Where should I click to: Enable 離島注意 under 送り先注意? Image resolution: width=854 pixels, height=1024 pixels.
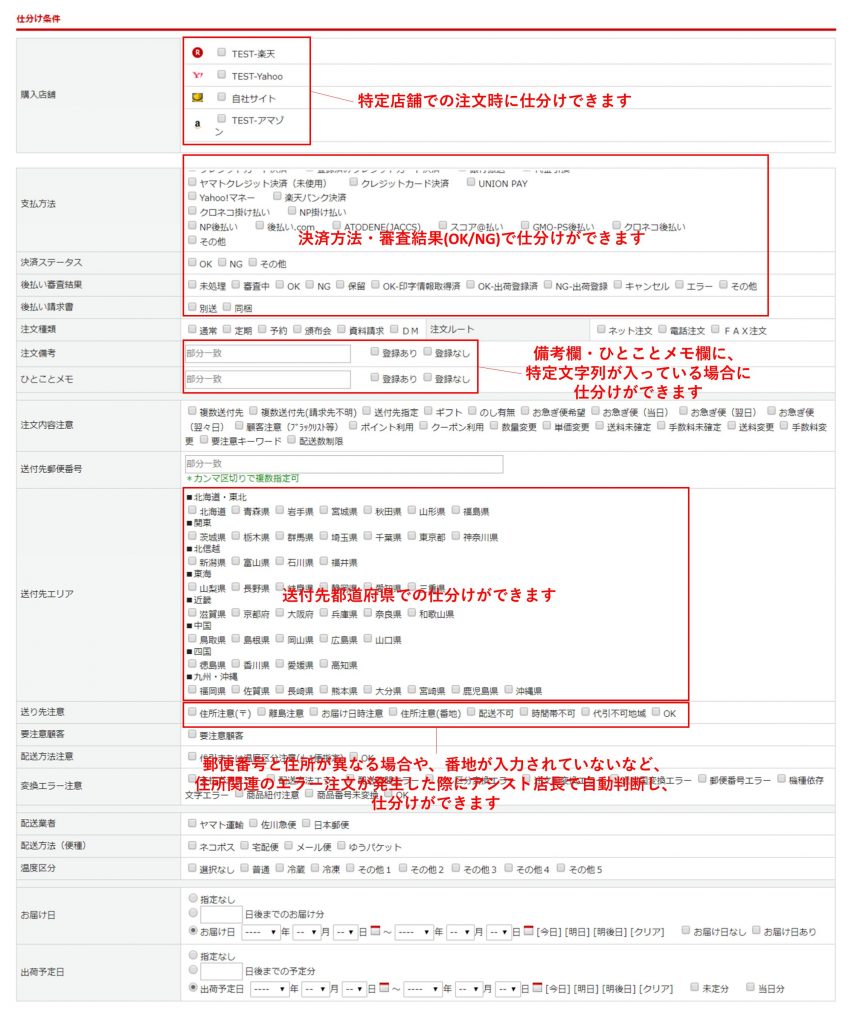pyautogui.click(x=262, y=712)
